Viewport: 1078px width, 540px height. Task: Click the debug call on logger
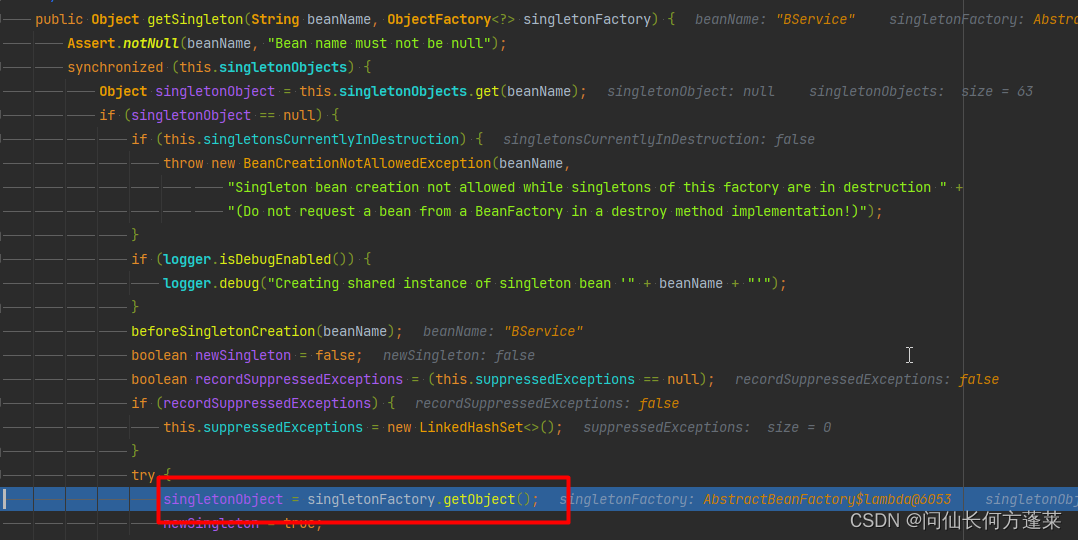tap(239, 283)
